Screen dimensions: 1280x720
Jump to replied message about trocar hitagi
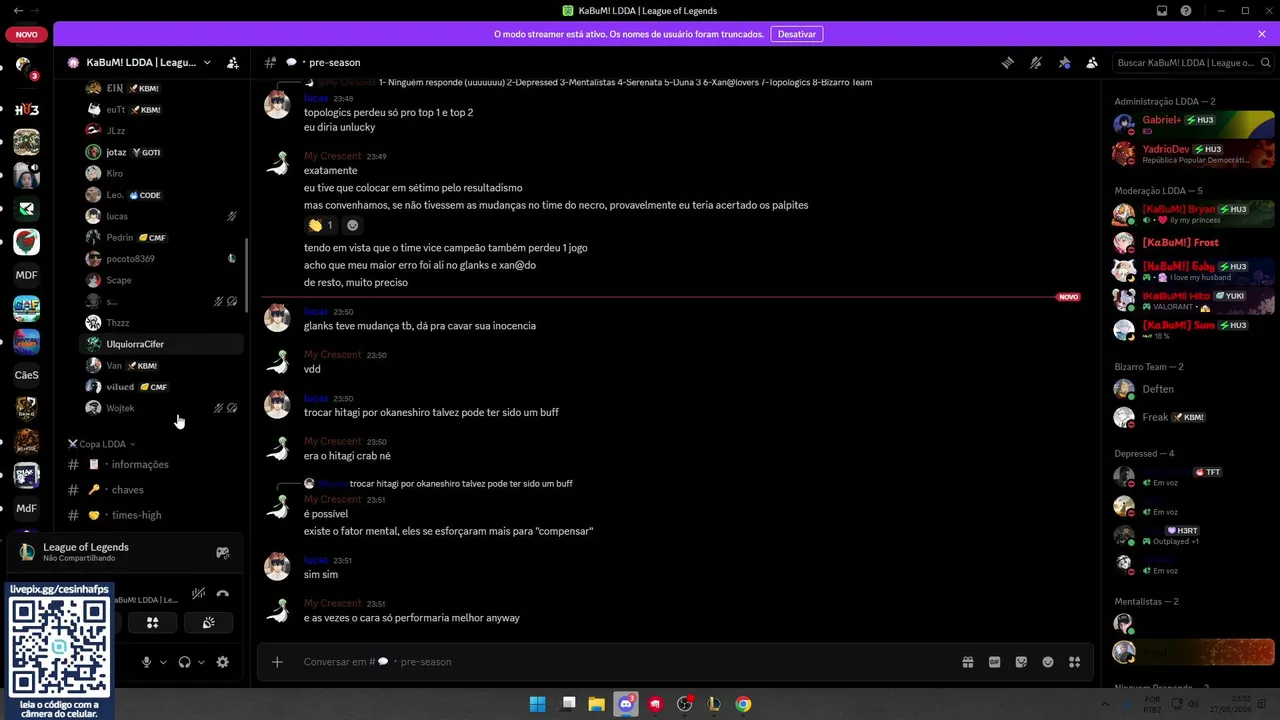(461, 484)
